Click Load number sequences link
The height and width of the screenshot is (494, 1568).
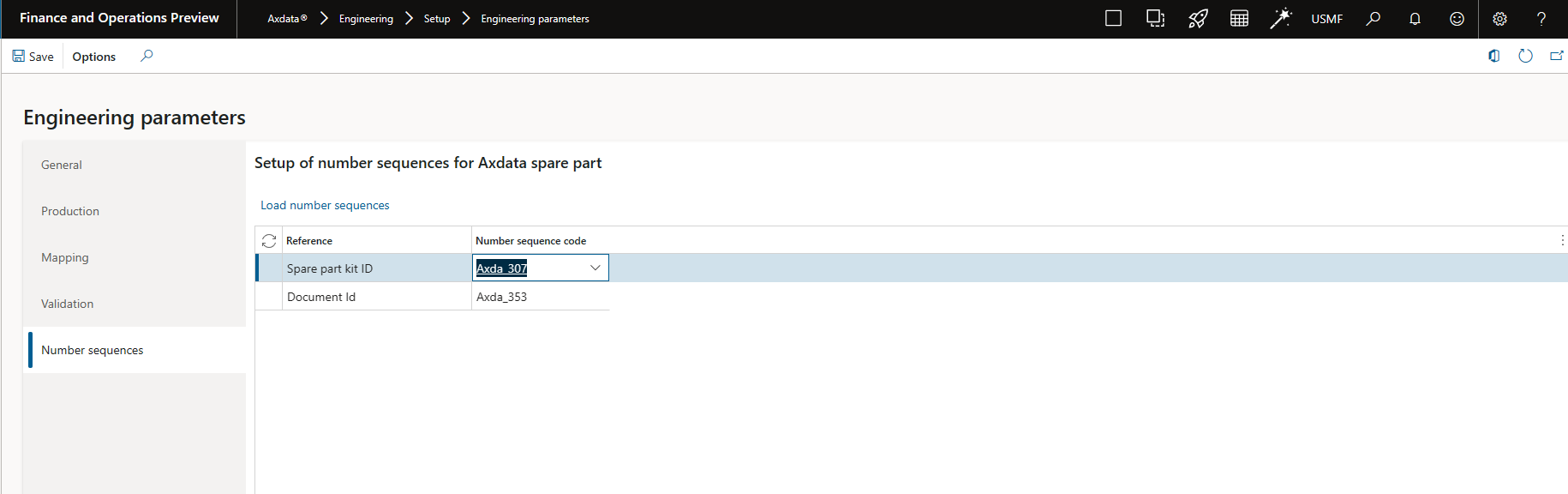[x=325, y=205]
